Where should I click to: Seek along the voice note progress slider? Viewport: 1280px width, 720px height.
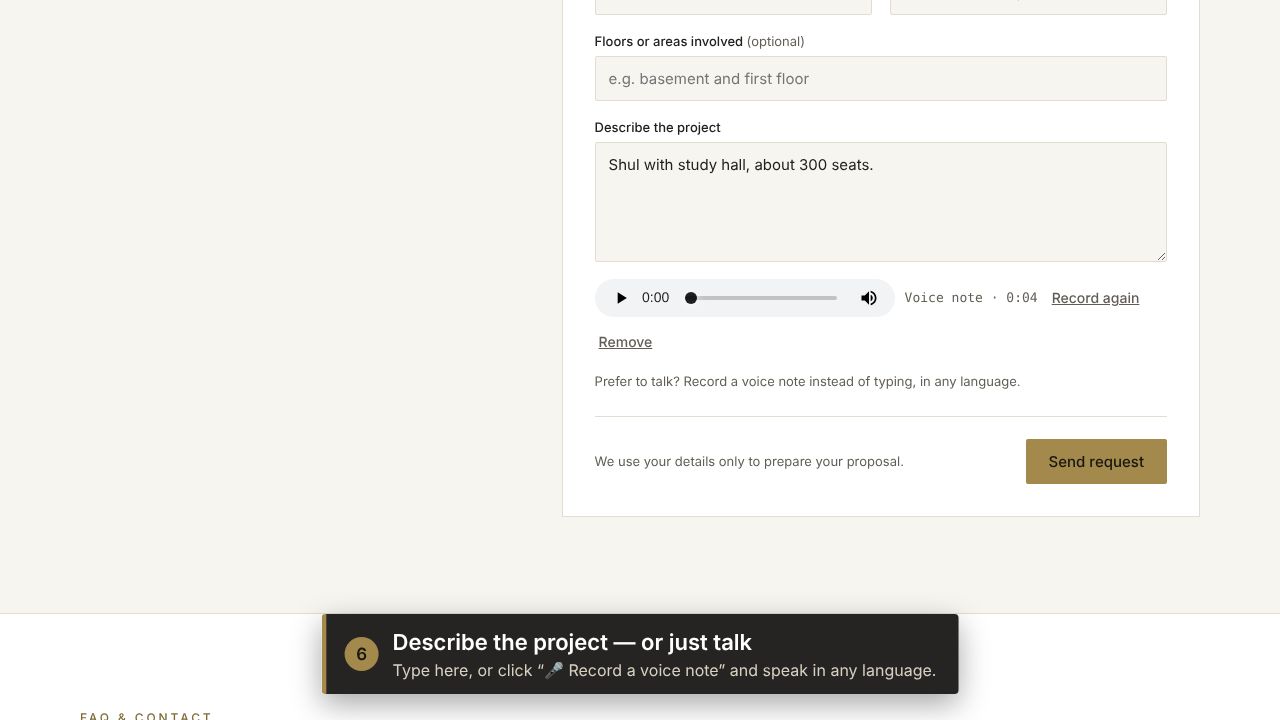pyautogui.click(x=763, y=298)
